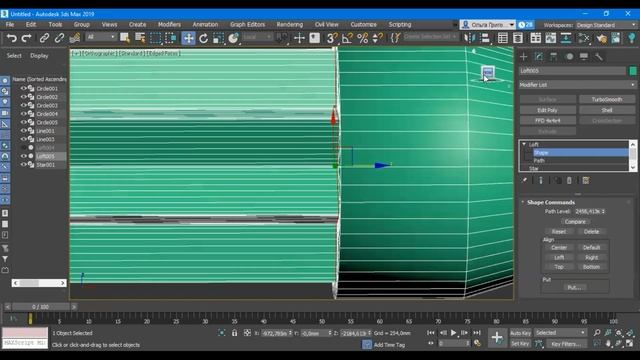
Task: Click the Loft005 object color swatch
Action: point(633,71)
